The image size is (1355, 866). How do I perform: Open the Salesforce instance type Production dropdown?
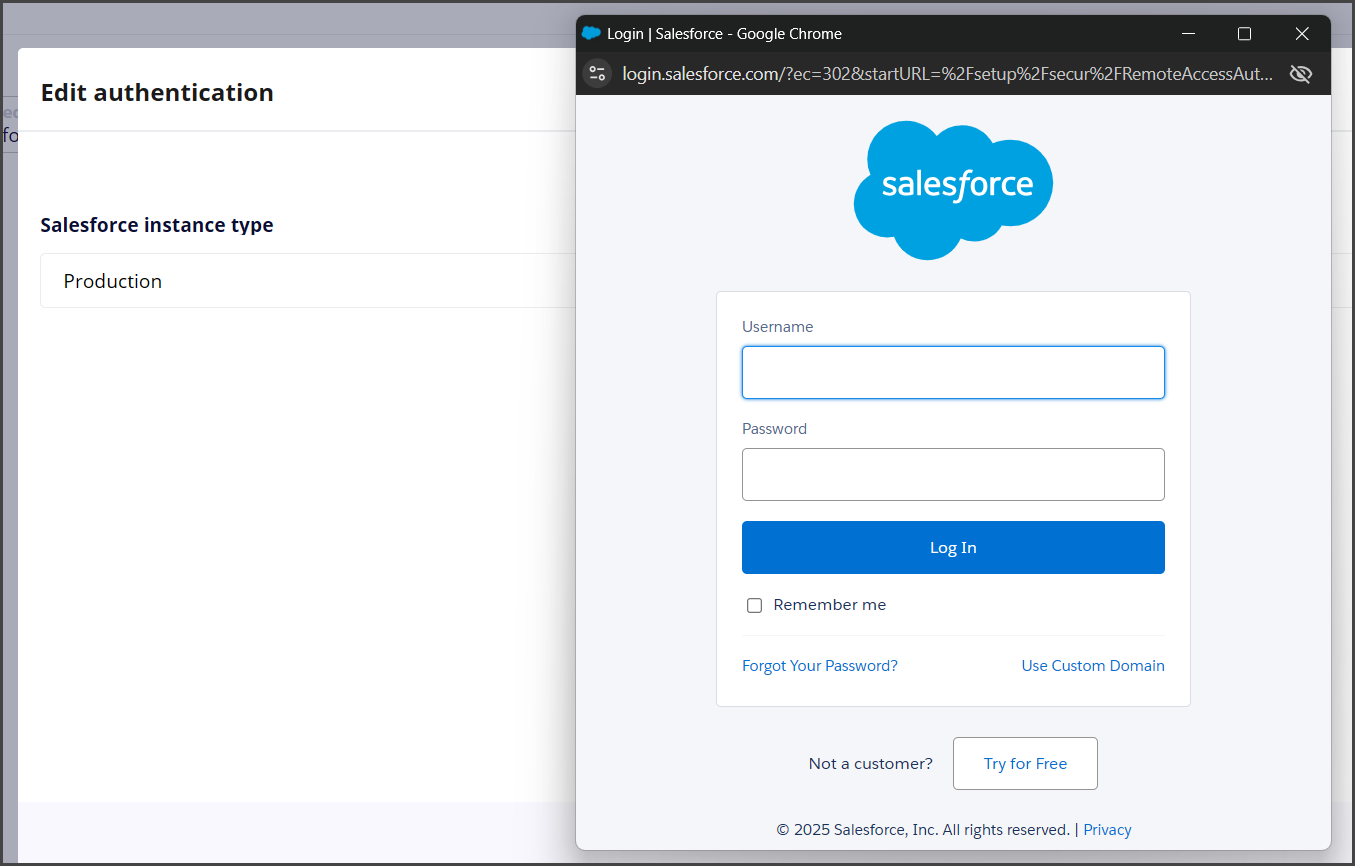(308, 281)
